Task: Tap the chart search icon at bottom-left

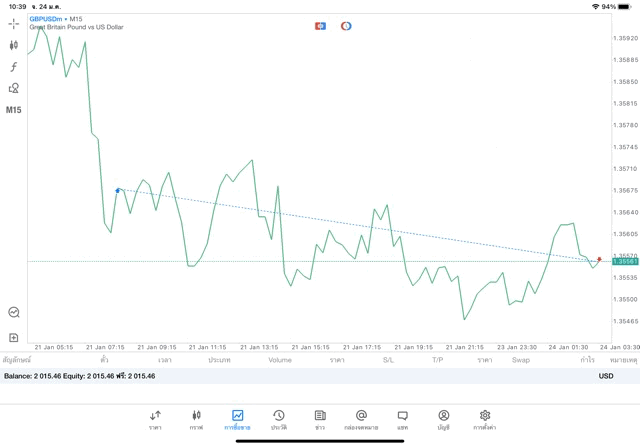Action: pyautogui.click(x=14, y=312)
